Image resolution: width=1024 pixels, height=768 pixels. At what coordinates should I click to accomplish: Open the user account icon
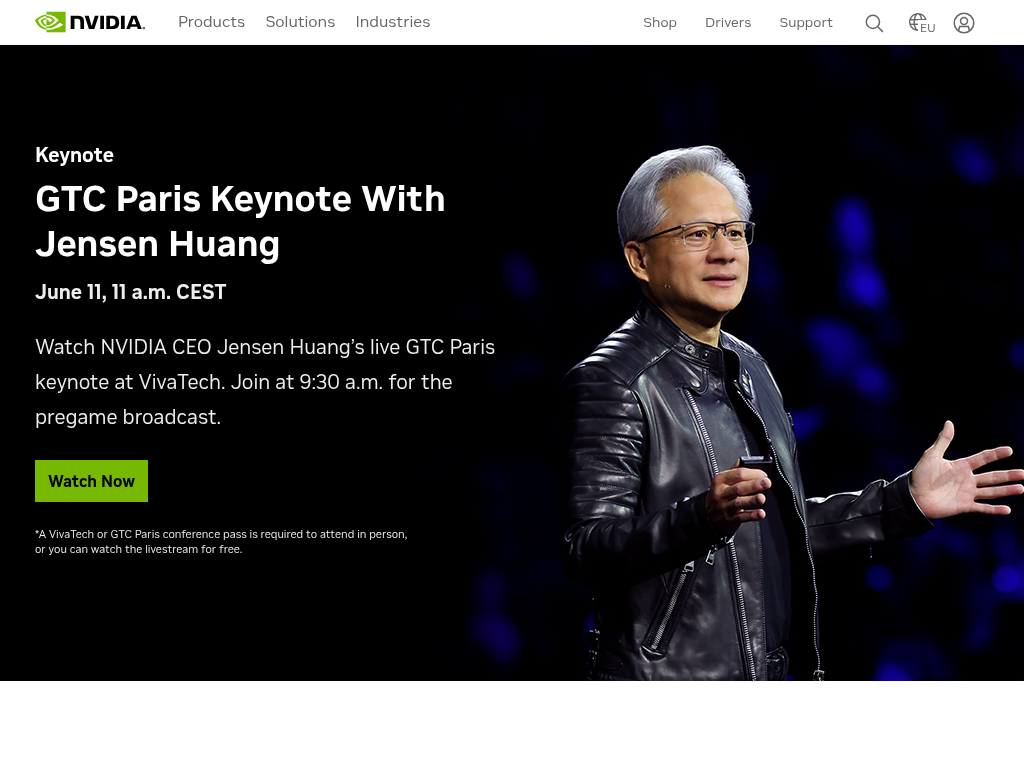[x=964, y=23]
